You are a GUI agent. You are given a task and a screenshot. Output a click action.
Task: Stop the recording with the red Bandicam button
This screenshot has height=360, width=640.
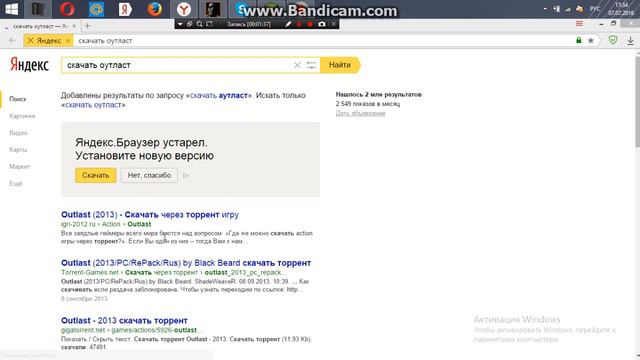click(310, 24)
